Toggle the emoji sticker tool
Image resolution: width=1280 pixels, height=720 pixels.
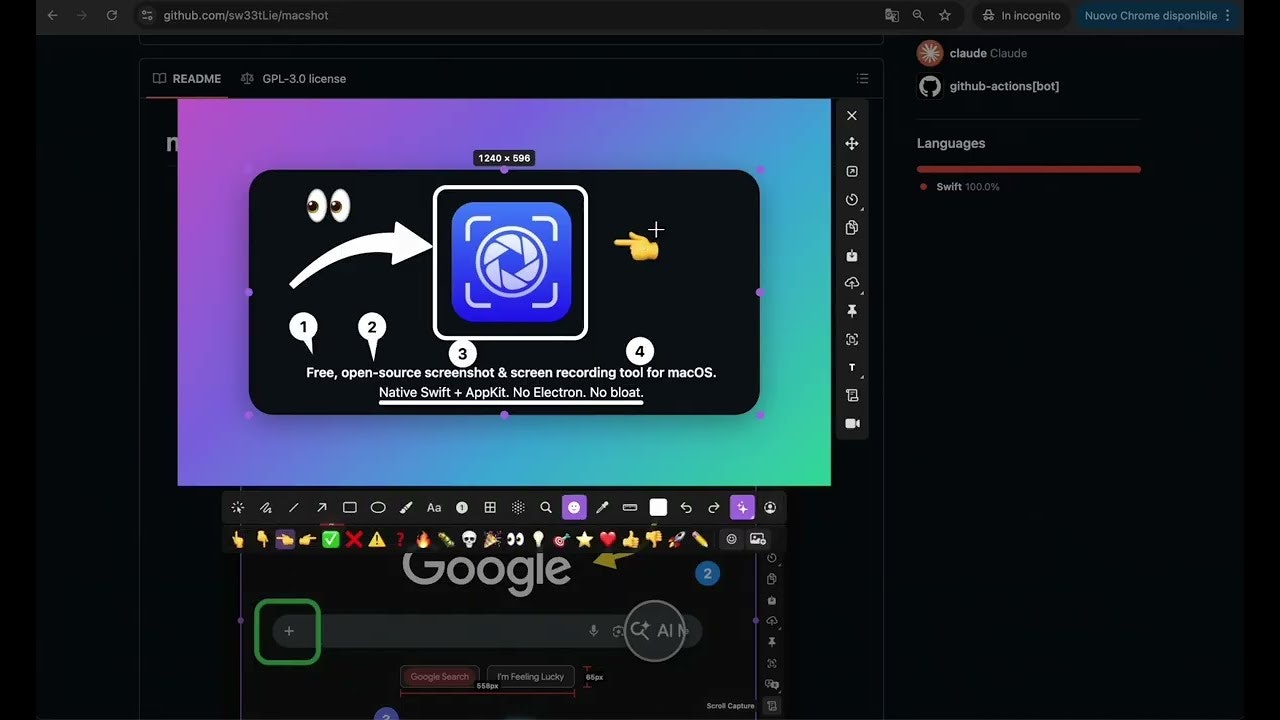(x=574, y=507)
